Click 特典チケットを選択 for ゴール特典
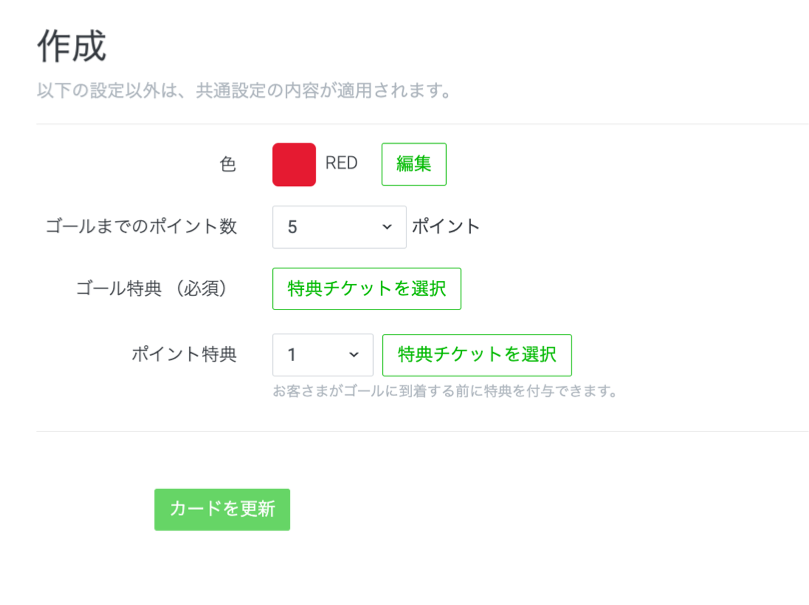This screenshot has width=809, height=605. [366, 289]
